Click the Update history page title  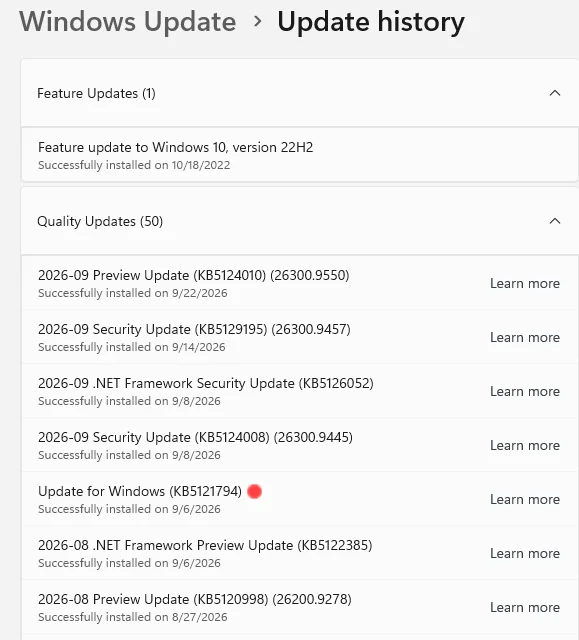371,22
